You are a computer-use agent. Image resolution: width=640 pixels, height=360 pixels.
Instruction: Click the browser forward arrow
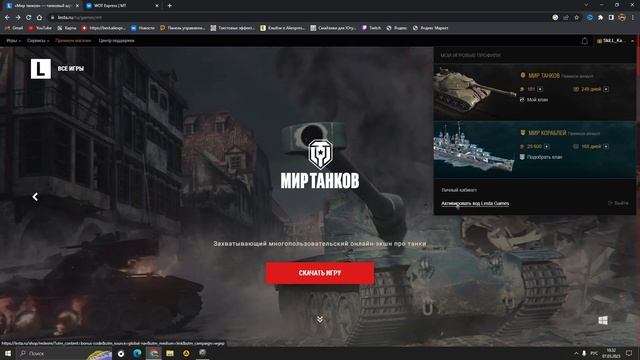click(x=18, y=18)
